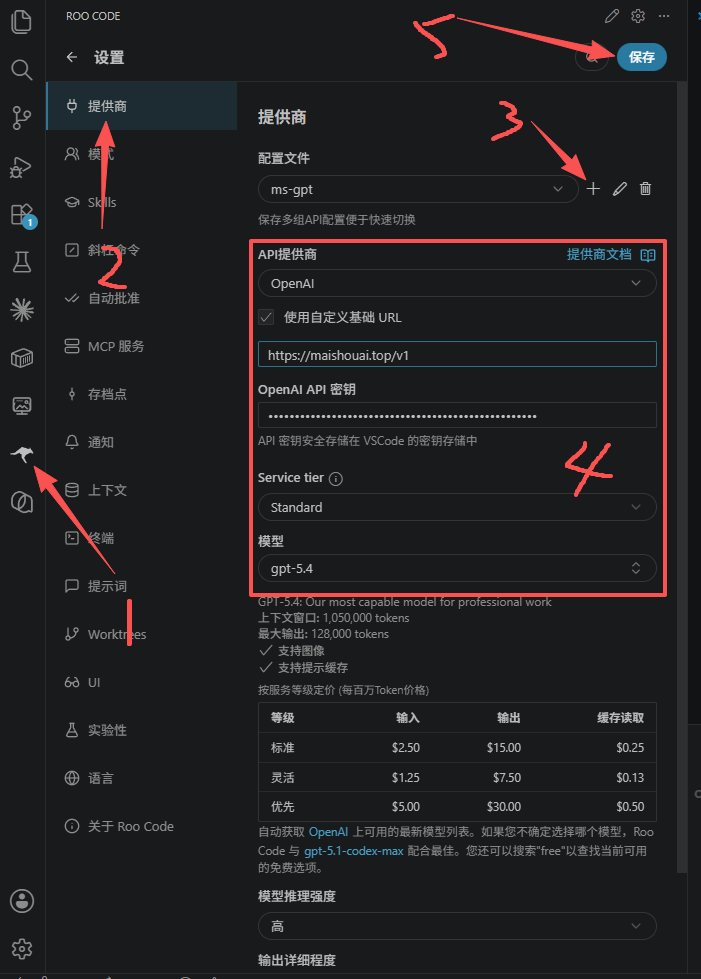Open the container box icon view

(22, 358)
